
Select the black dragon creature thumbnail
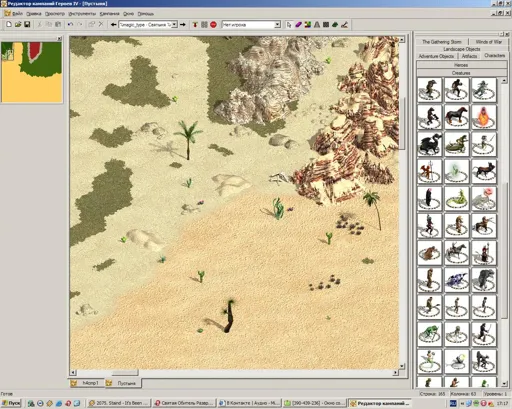(429, 144)
